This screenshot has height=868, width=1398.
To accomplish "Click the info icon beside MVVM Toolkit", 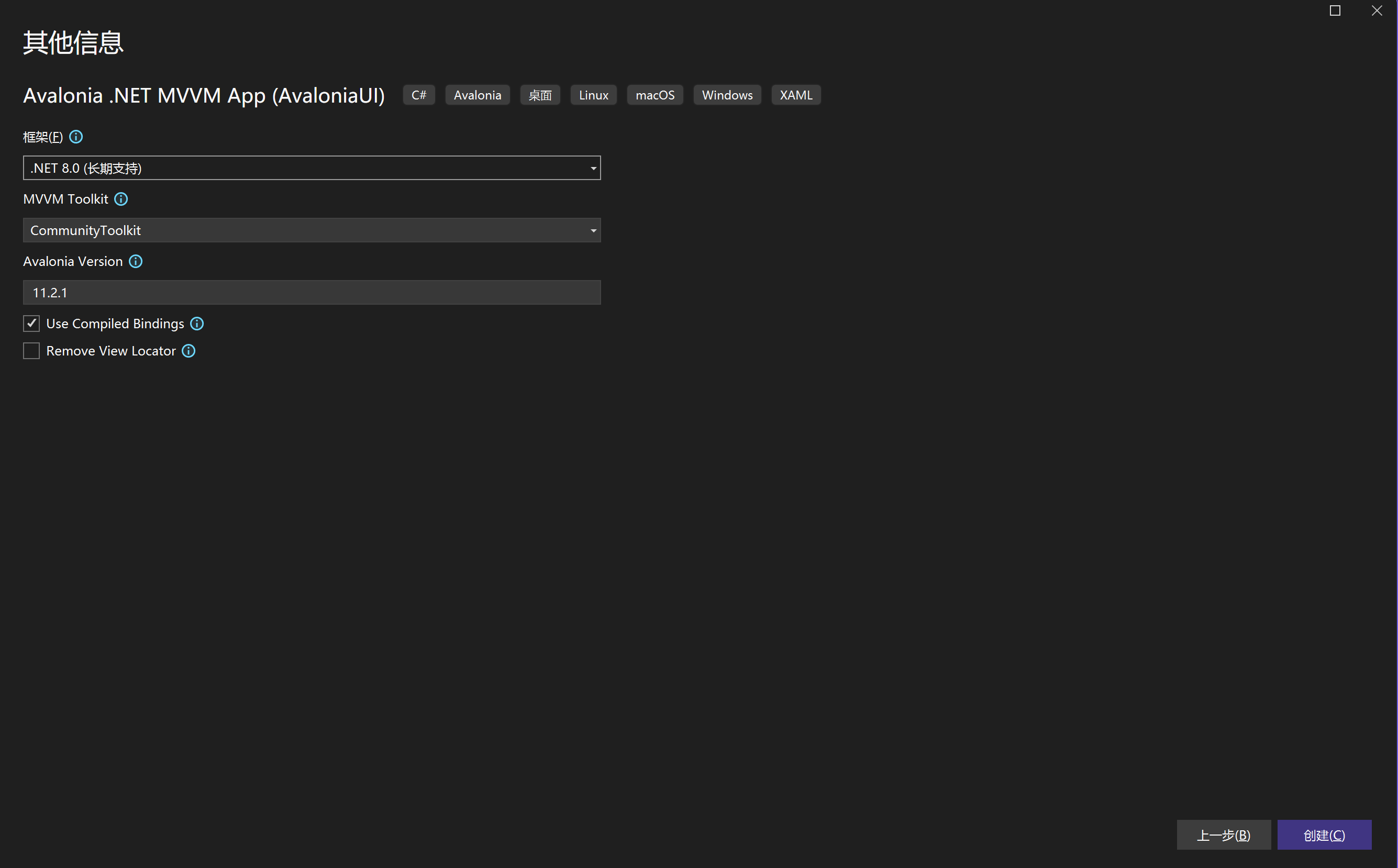I will (x=121, y=199).
